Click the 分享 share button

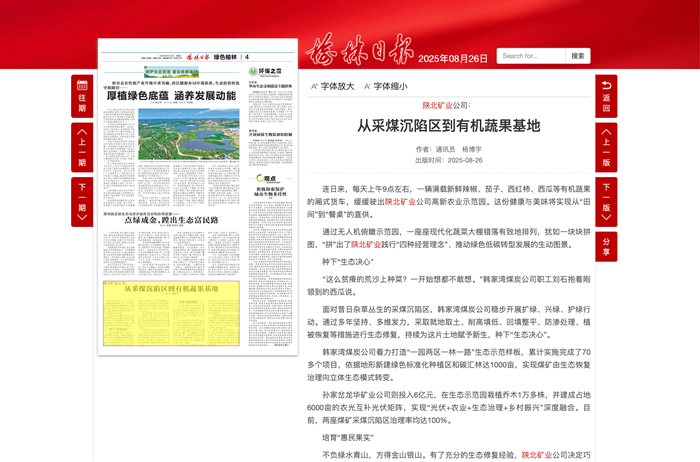click(606, 246)
